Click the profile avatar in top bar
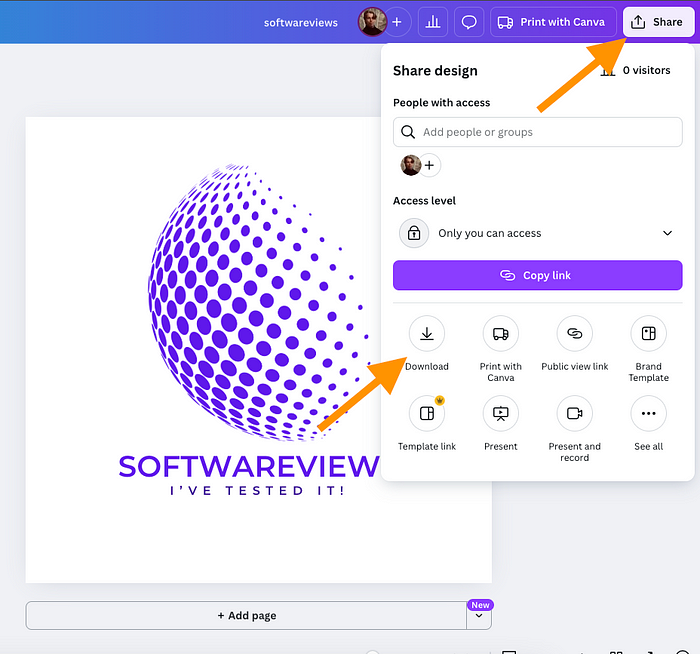Screen dimensions: 700x654 372,21
